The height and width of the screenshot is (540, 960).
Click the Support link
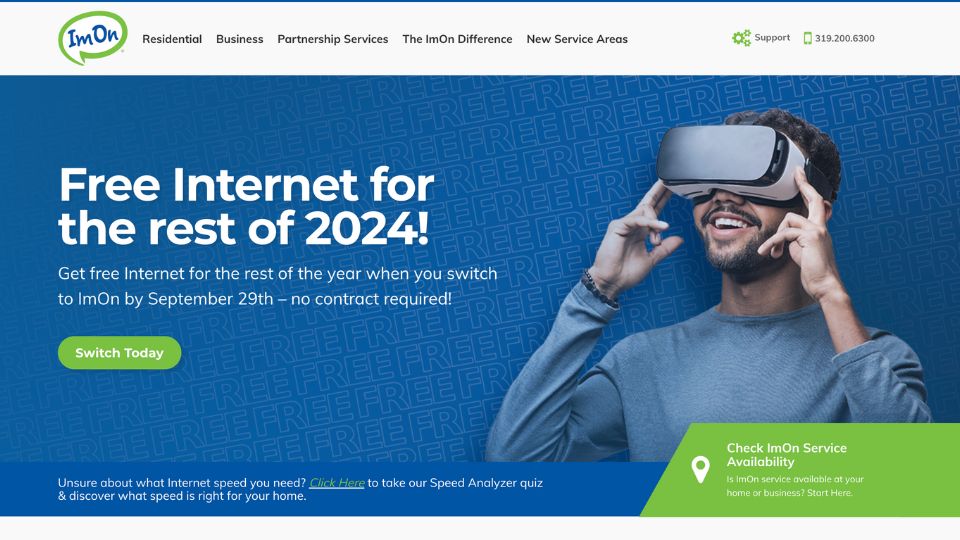[x=772, y=37]
